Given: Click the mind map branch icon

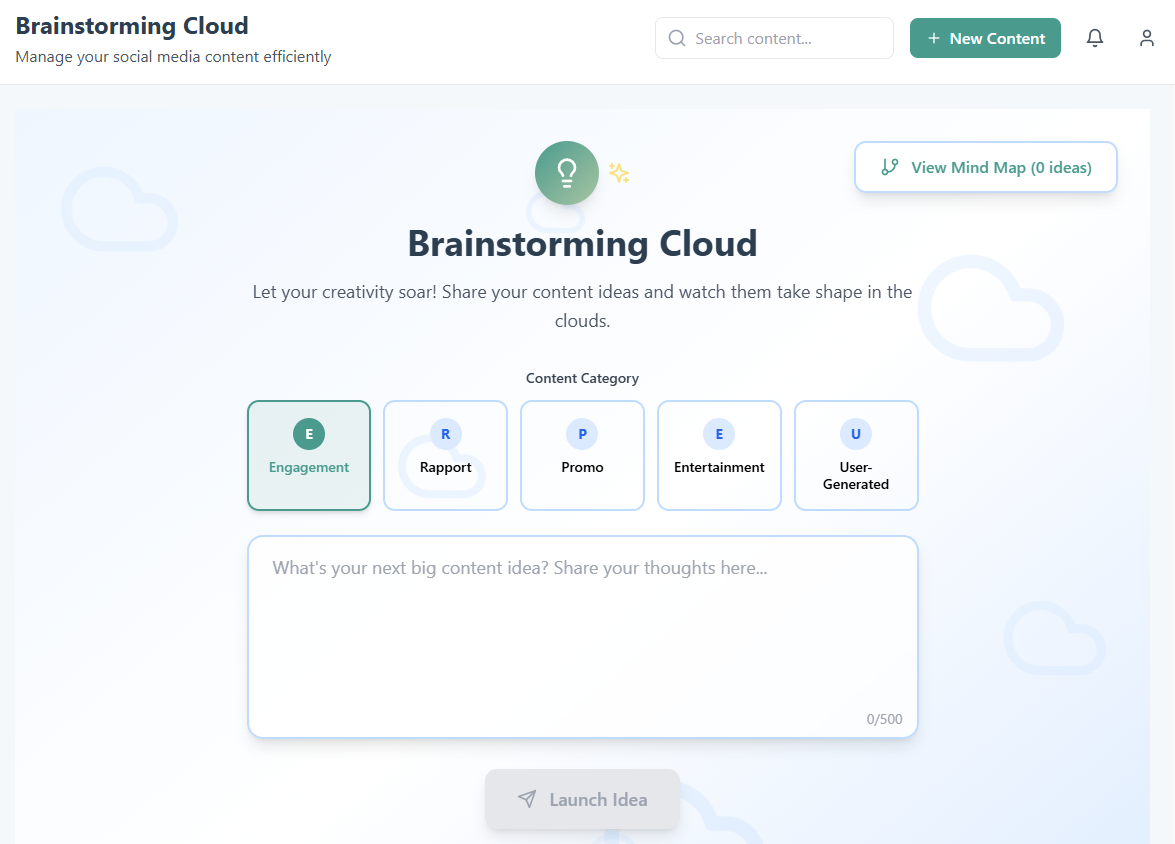Looking at the screenshot, I should [889, 167].
